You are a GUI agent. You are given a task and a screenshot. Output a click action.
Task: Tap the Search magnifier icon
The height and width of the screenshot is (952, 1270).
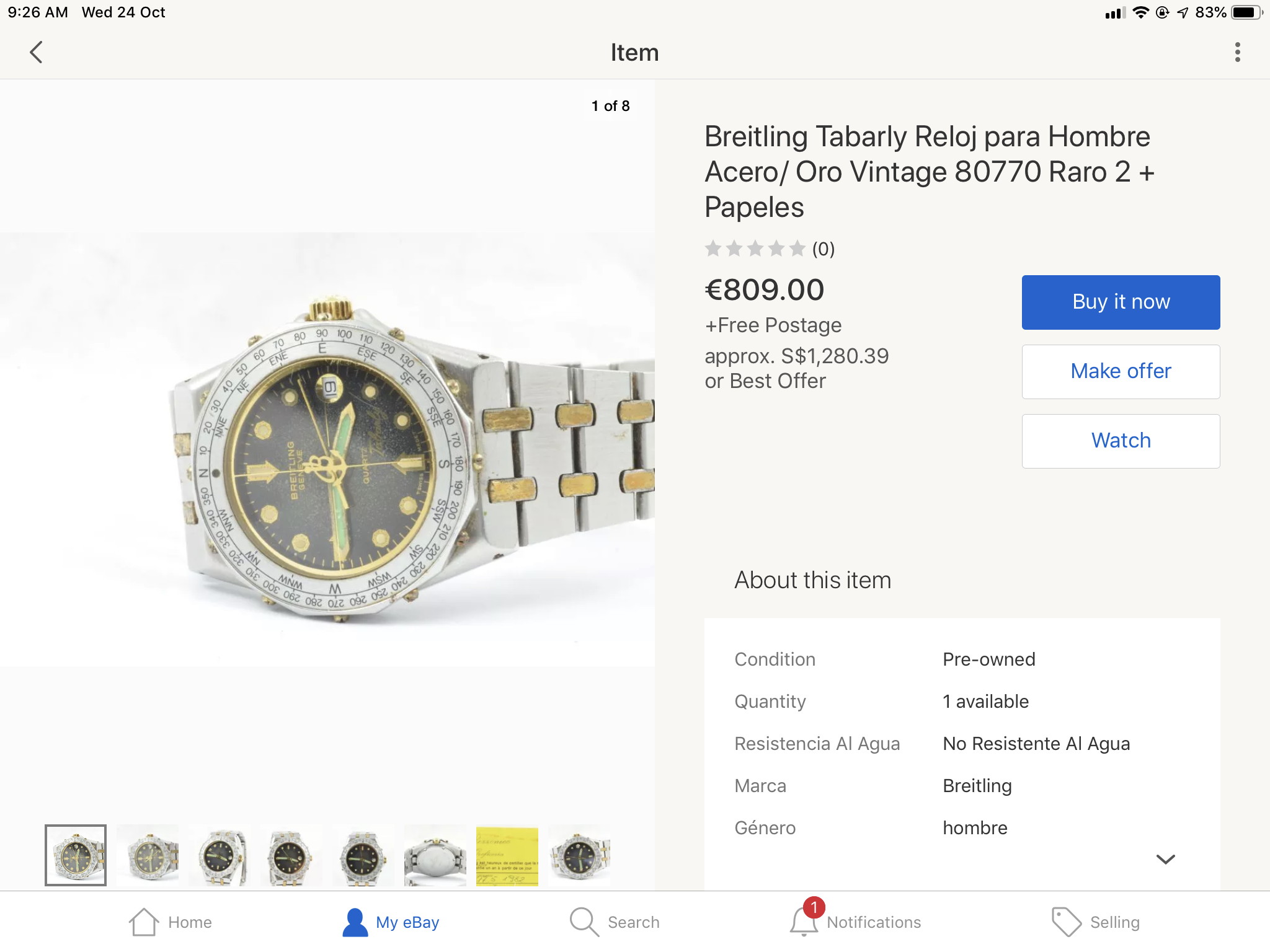[x=584, y=922]
